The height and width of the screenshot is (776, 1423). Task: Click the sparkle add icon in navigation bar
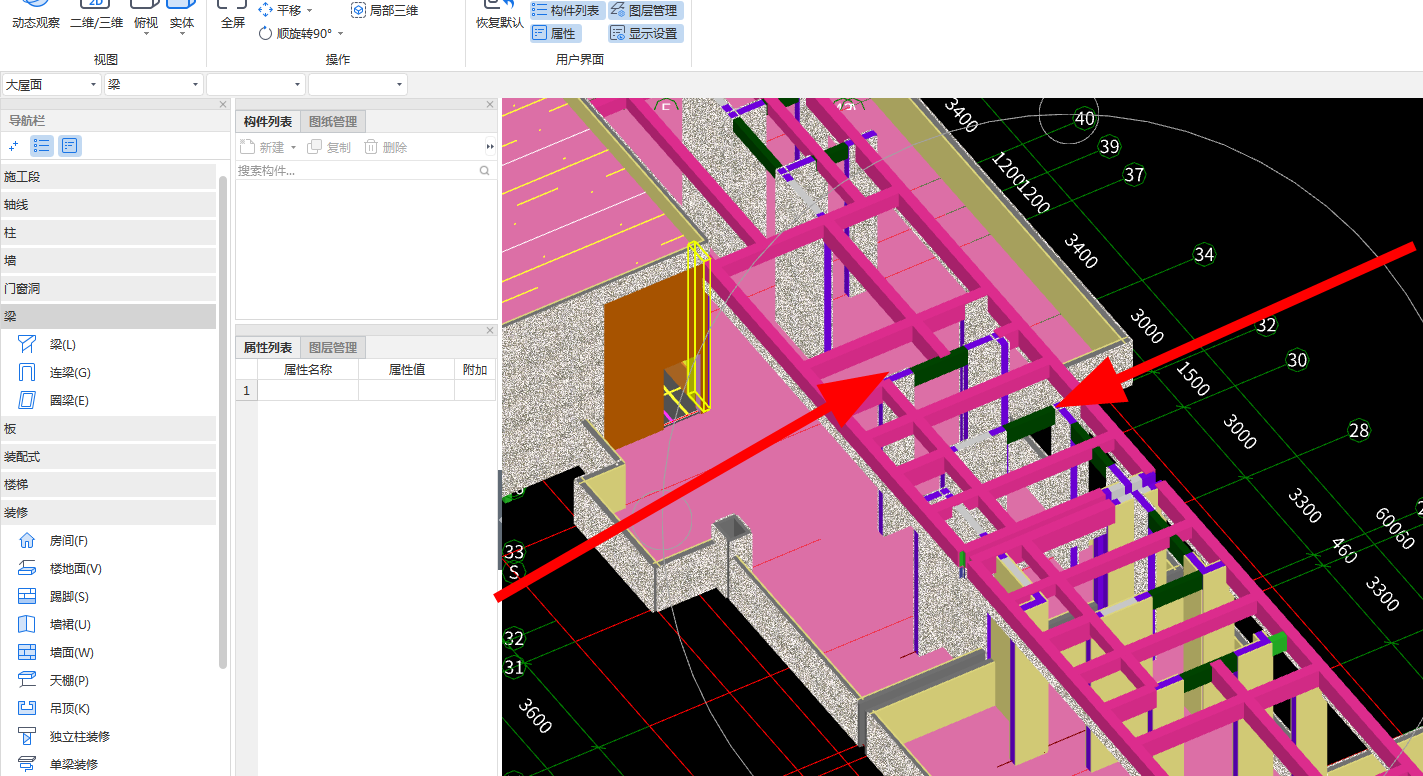(x=14, y=146)
